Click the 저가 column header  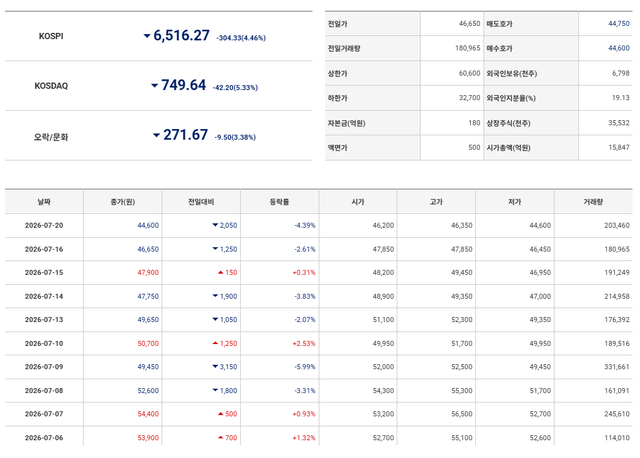click(x=515, y=202)
